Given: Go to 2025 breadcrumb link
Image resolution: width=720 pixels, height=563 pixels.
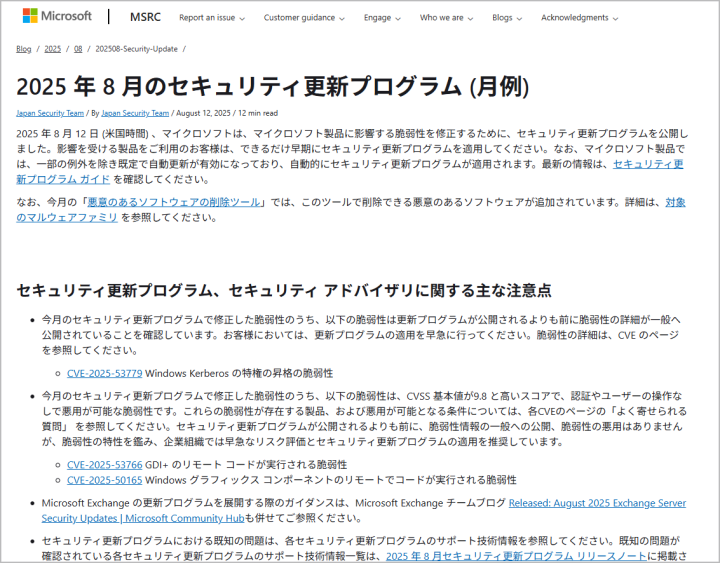Looking at the screenshot, I should click(52, 49).
